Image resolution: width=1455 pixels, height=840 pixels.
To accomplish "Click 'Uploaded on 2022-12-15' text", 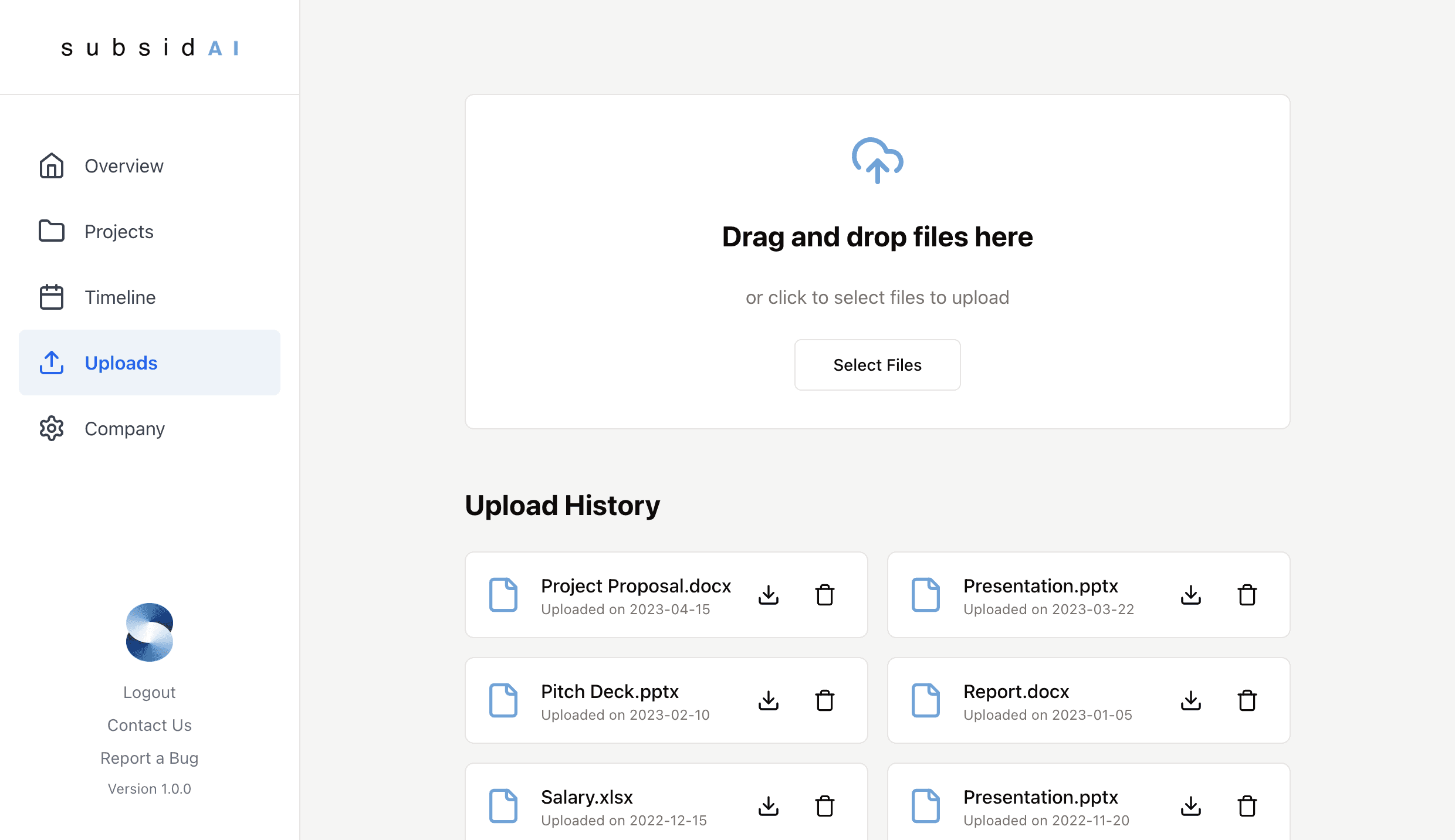I will (x=624, y=821).
